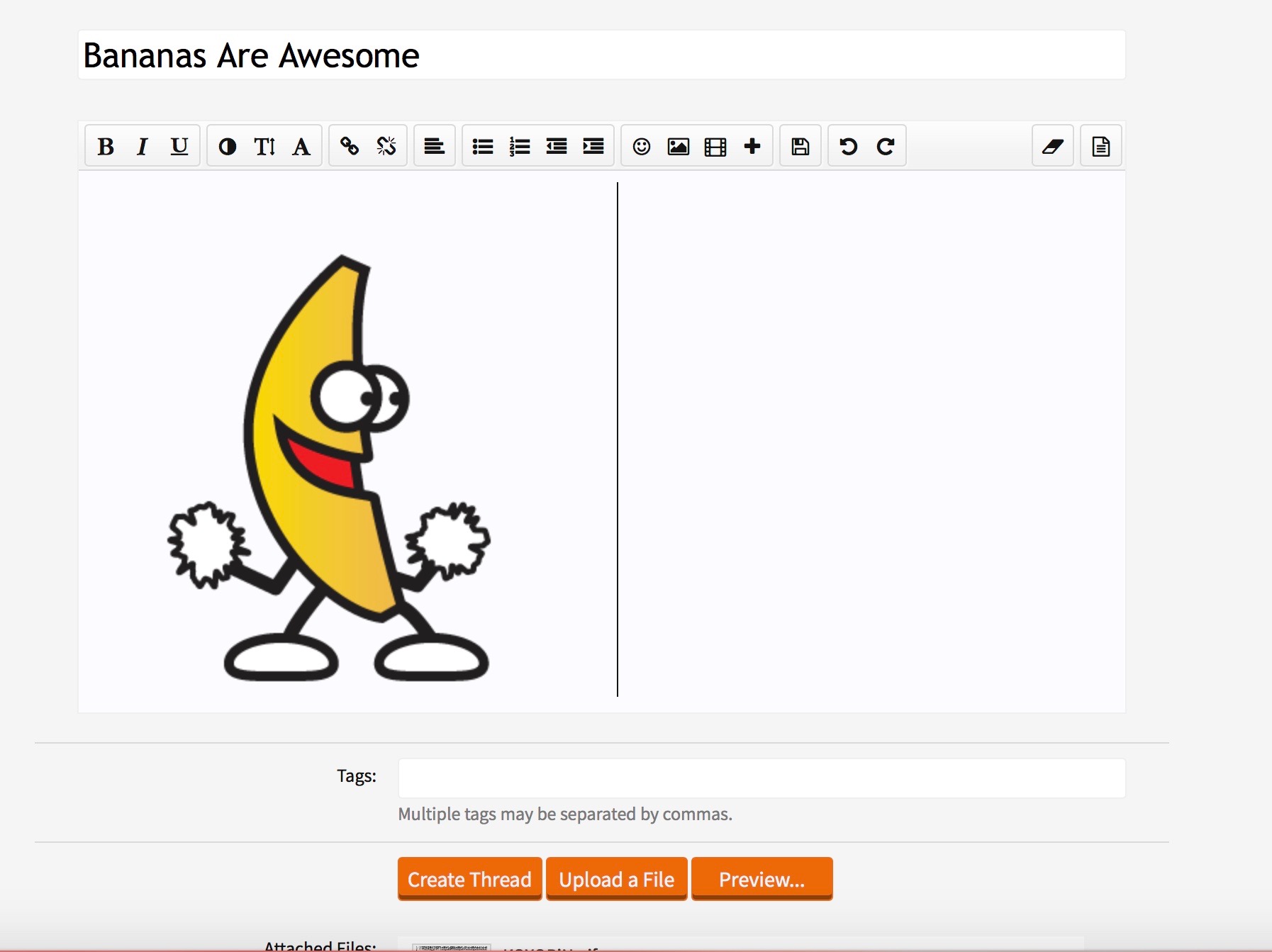Screen dimensions: 1272x952
Task: Click the insert media film icon
Action: point(715,146)
